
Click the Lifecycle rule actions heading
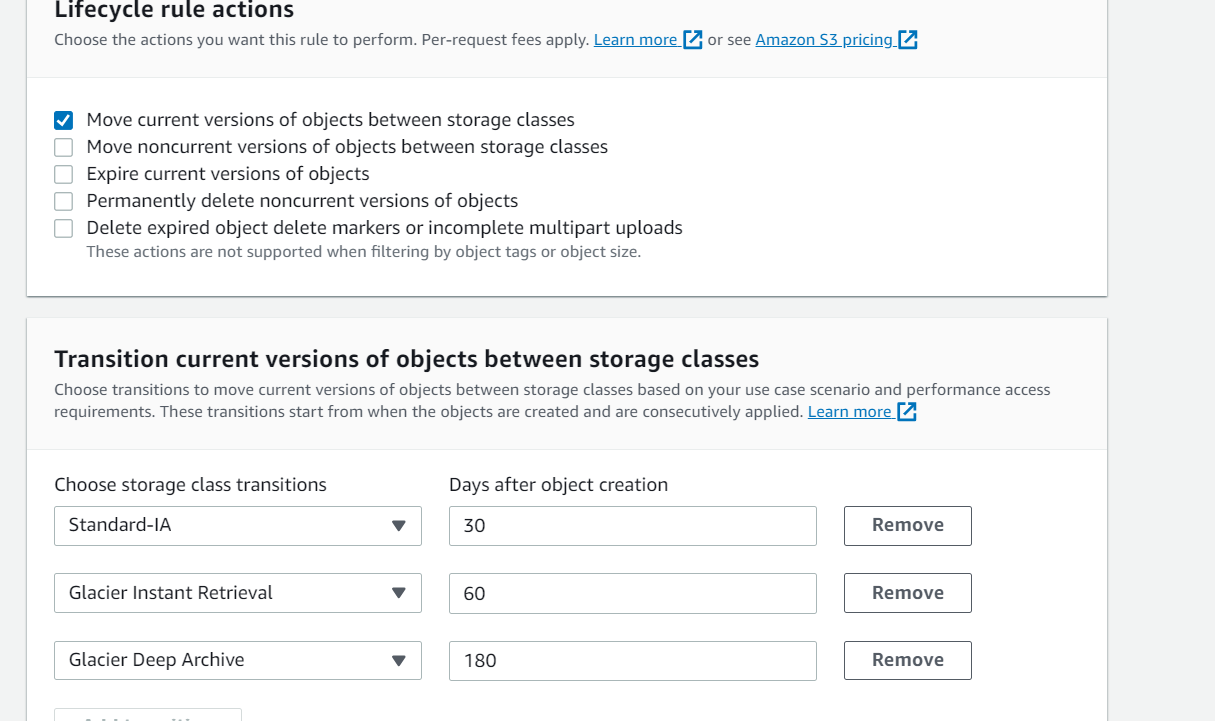174,11
